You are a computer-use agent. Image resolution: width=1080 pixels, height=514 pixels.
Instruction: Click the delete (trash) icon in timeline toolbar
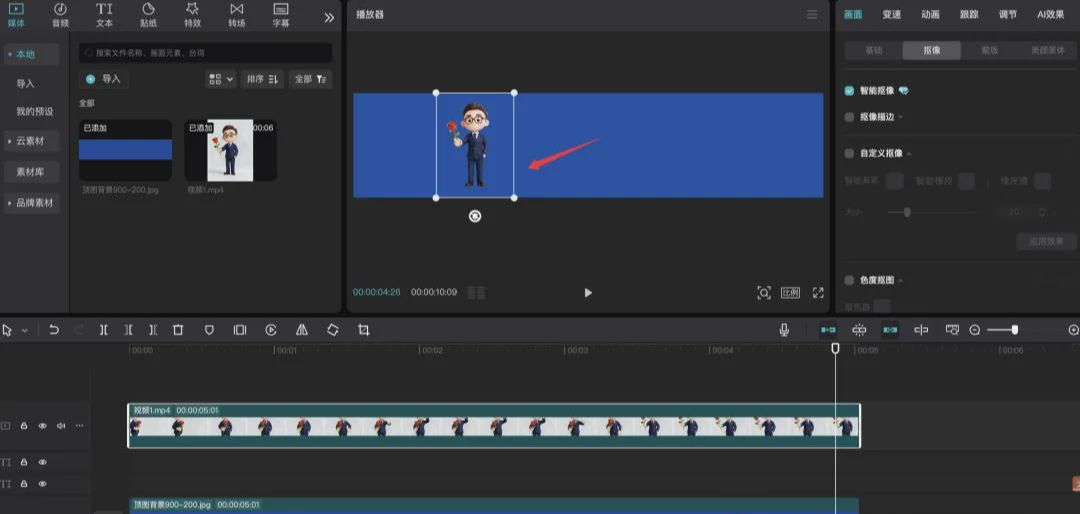(178, 330)
